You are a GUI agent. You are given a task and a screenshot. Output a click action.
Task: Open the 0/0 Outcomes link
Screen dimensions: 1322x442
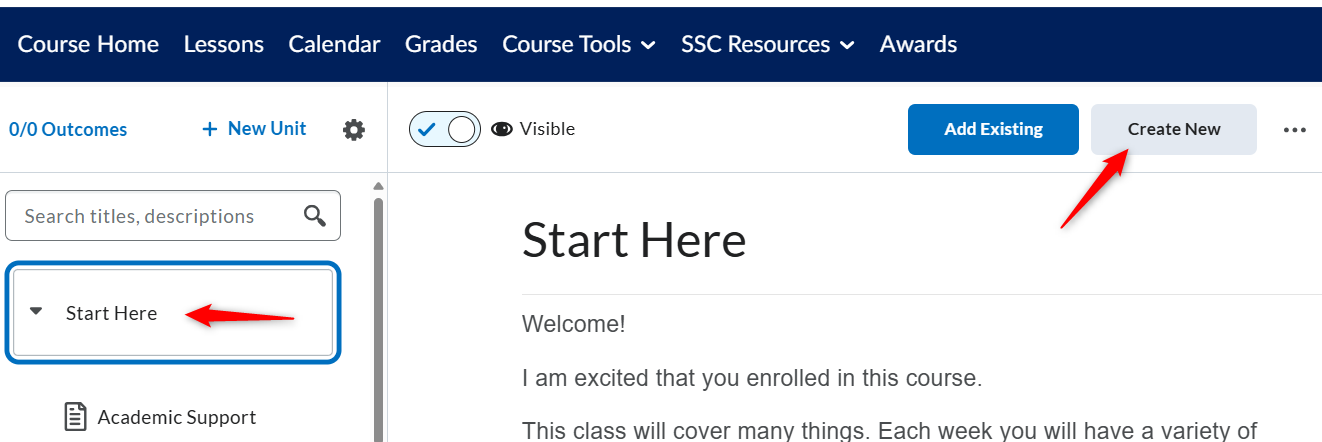click(x=68, y=129)
